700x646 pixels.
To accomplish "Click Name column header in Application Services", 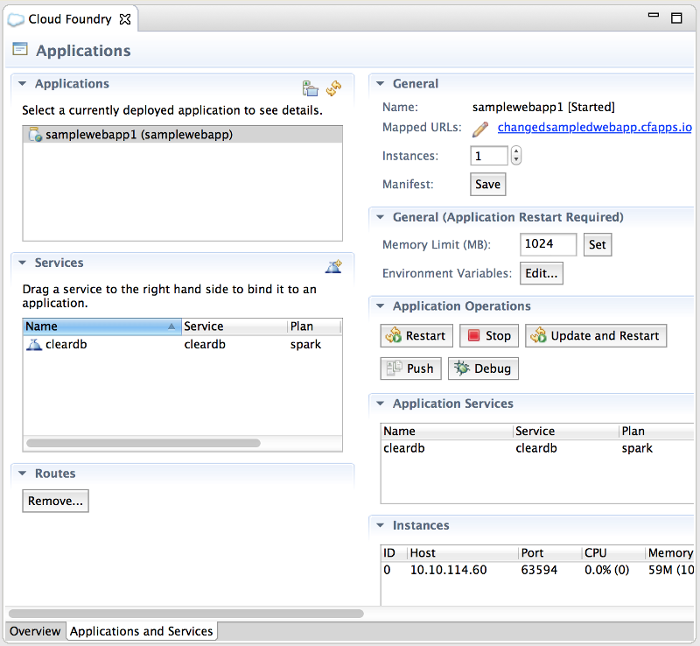I will pos(447,431).
